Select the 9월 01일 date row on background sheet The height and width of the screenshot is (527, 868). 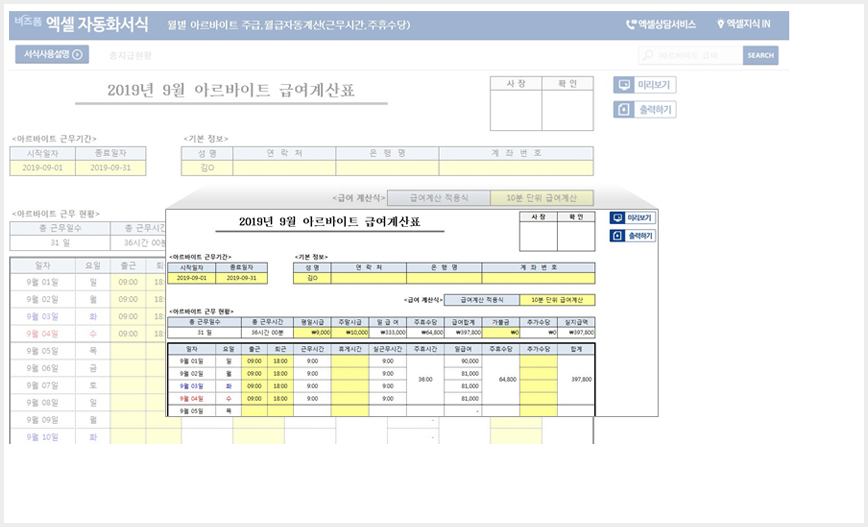pyautogui.click(x=43, y=282)
